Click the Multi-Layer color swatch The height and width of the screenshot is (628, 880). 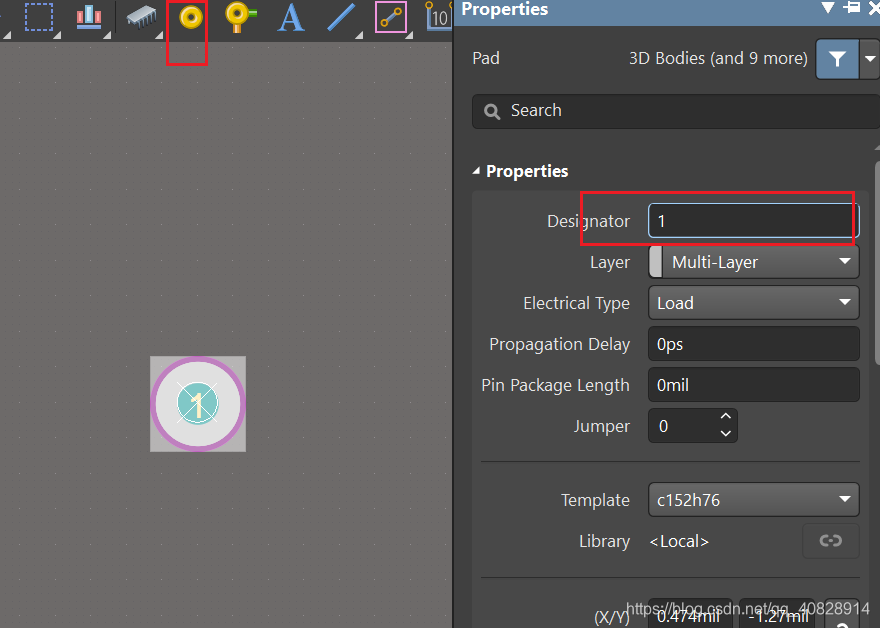pyautogui.click(x=656, y=262)
